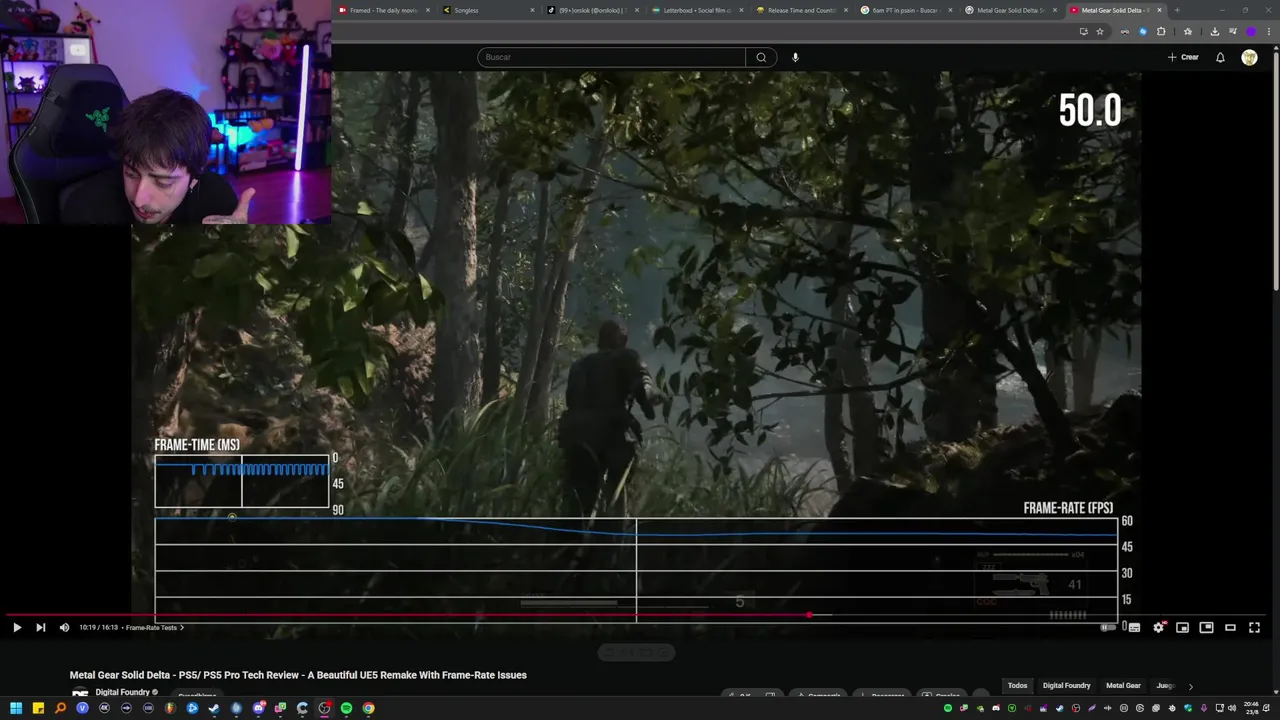Viewport: 1280px width, 720px height.
Task: Open the Frame-Rate Tests chapter list
Action: pos(154,628)
